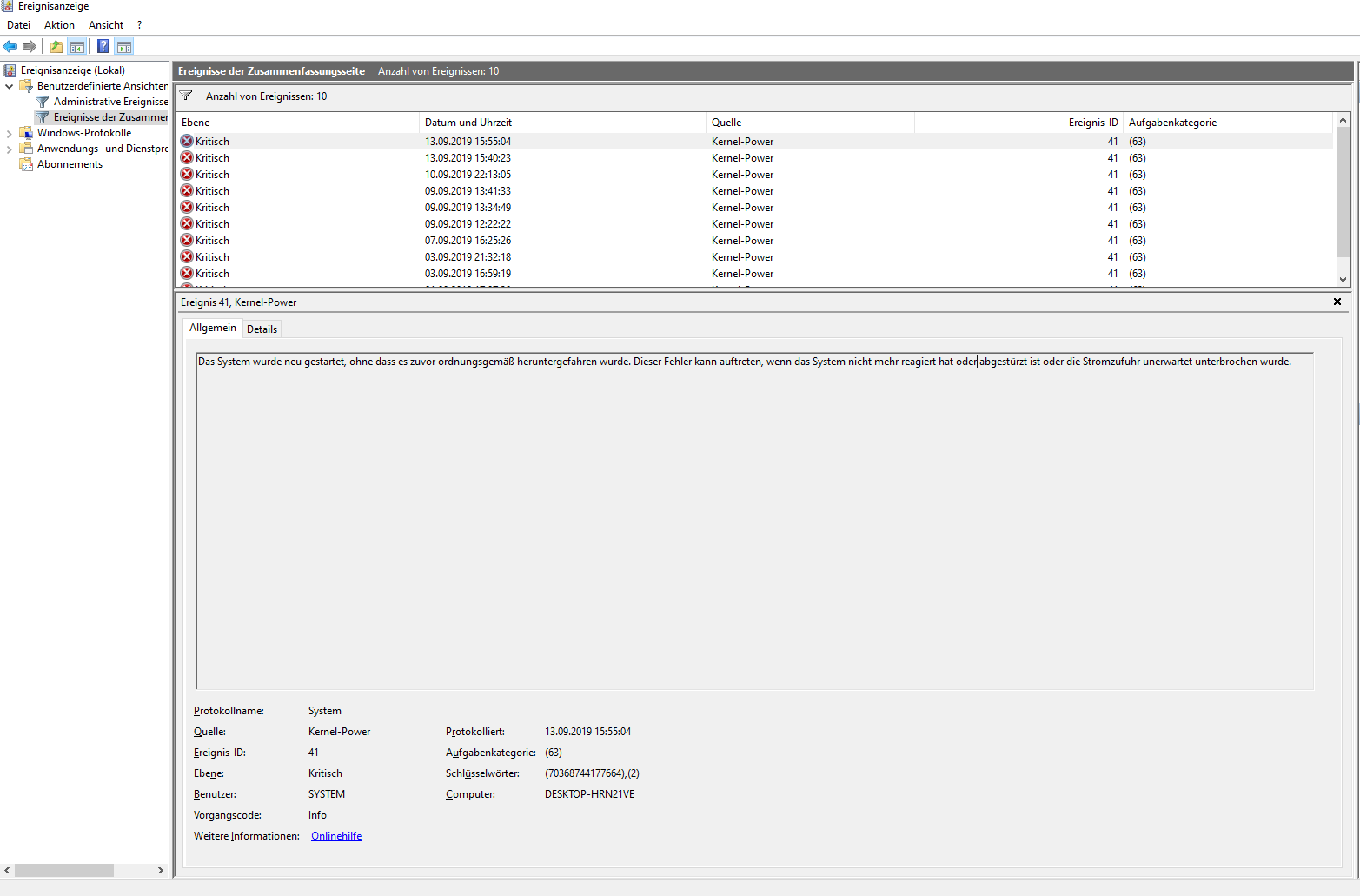The image size is (1360, 896).
Task: Click critical icon of 07.09.2019 16:25:26 event
Action: 187,240
